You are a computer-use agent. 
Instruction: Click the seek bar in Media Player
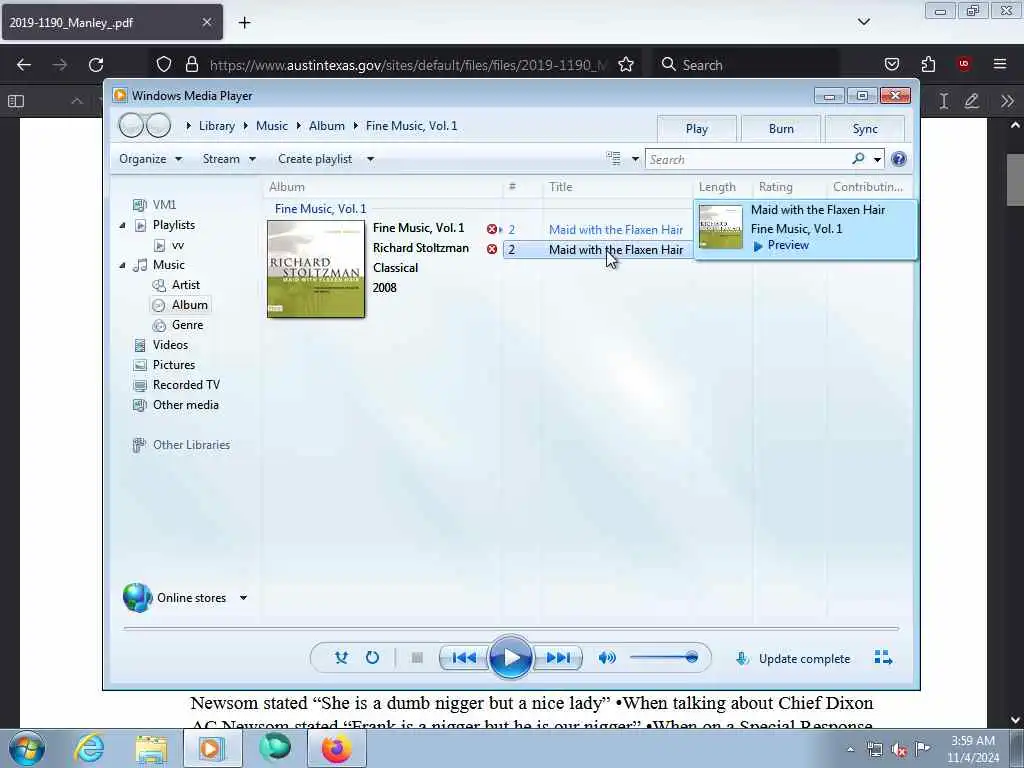point(511,628)
